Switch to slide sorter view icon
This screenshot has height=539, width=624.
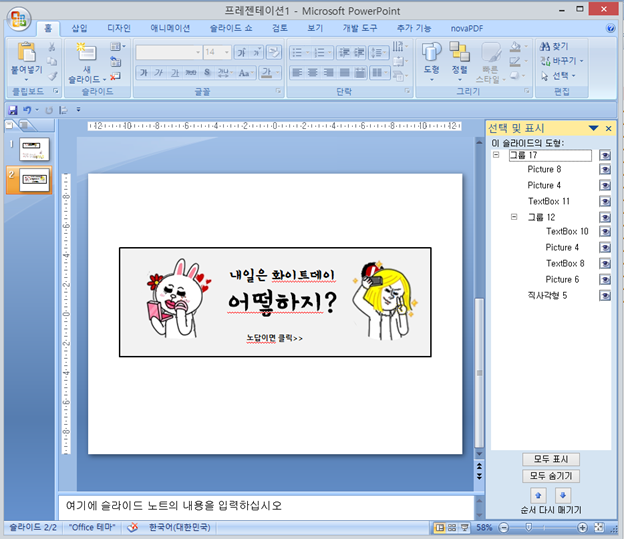452,528
